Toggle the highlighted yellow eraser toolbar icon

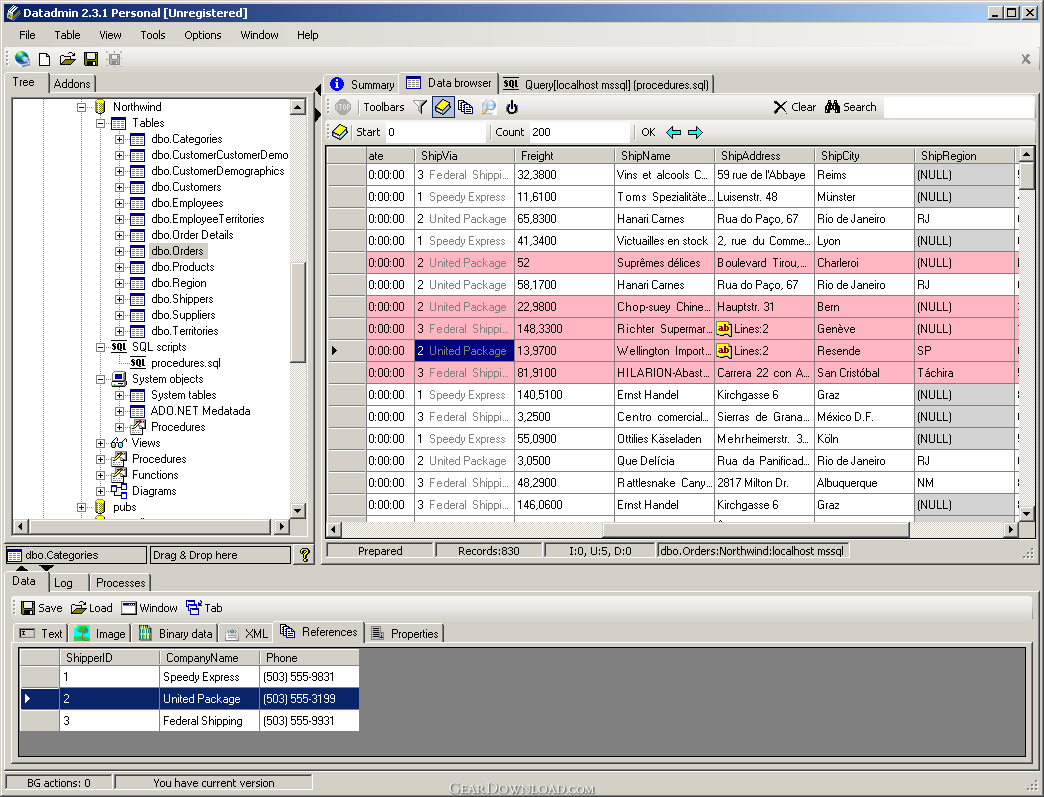pyautogui.click(x=443, y=107)
